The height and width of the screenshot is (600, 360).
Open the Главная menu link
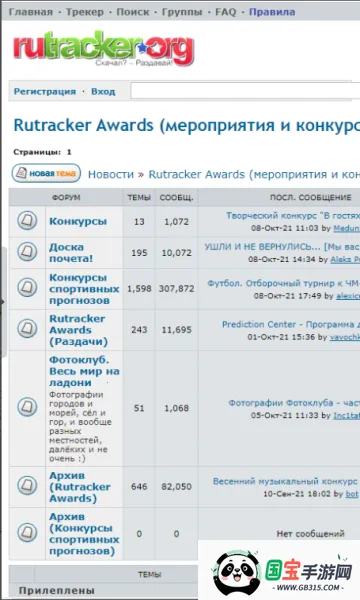[31, 12]
